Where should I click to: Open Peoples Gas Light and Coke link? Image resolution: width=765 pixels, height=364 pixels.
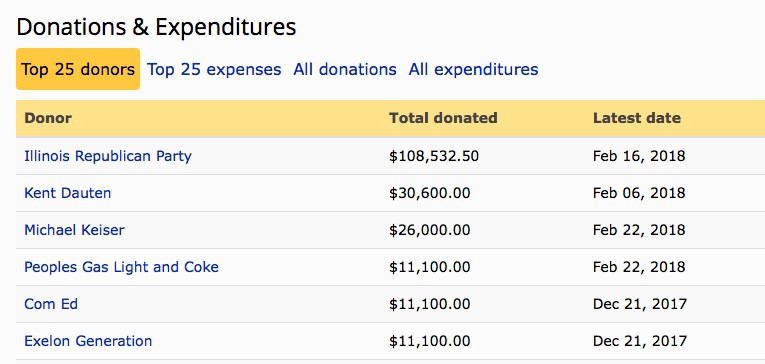point(121,267)
